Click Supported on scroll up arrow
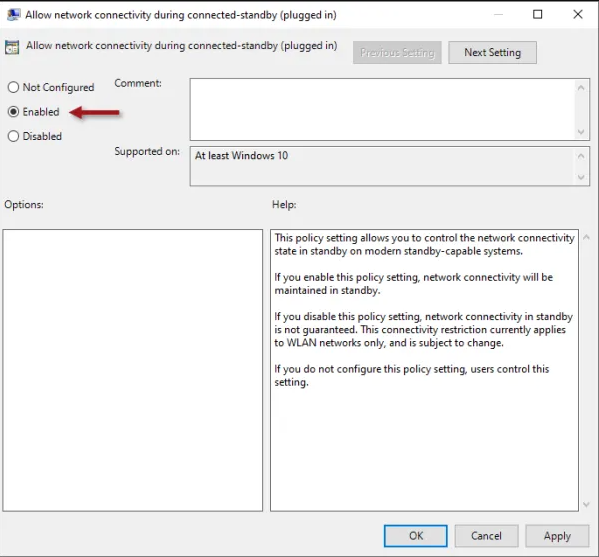This screenshot has height=557, width=599. coord(581,156)
